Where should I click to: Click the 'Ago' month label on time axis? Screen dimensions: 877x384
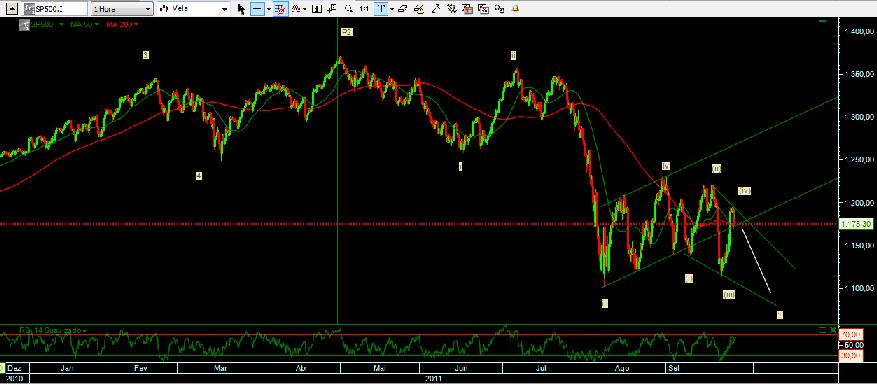621,368
